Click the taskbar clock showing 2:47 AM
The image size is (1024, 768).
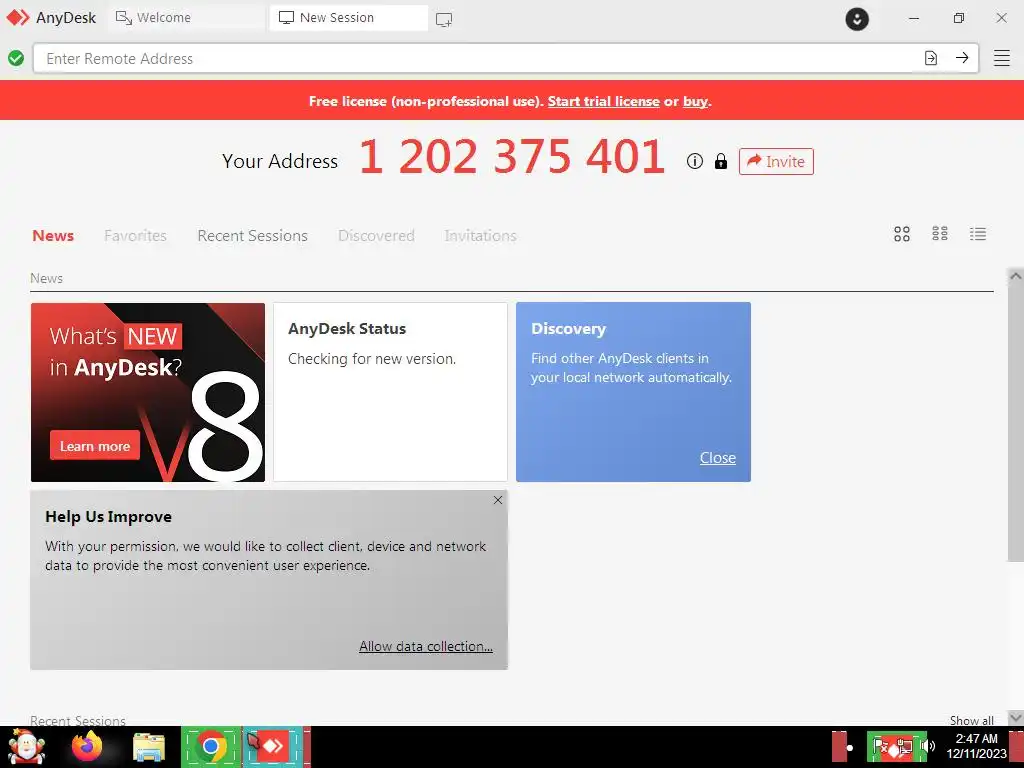click(x=976, y=746)
